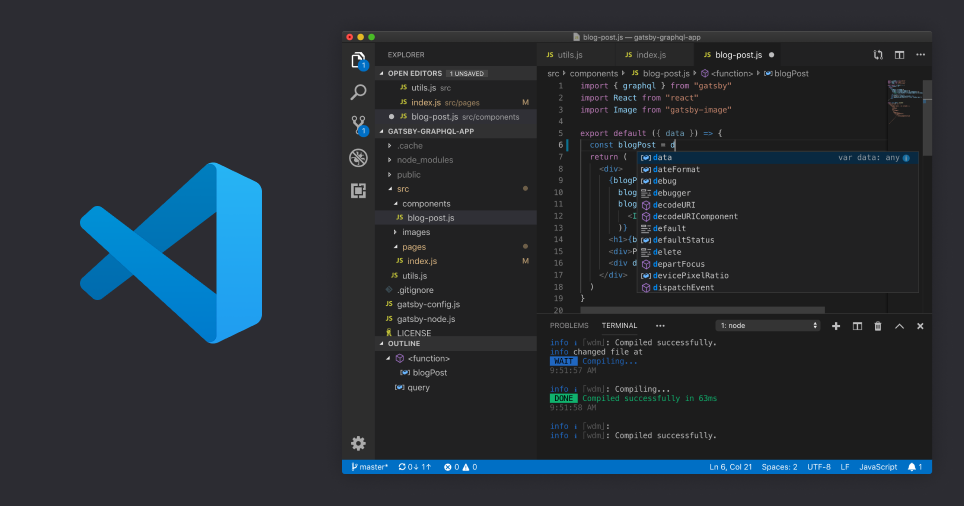Viewport: 964px width, 506px height.
Task: Click the components breadcrumb segment
Action: pos(593,73)
